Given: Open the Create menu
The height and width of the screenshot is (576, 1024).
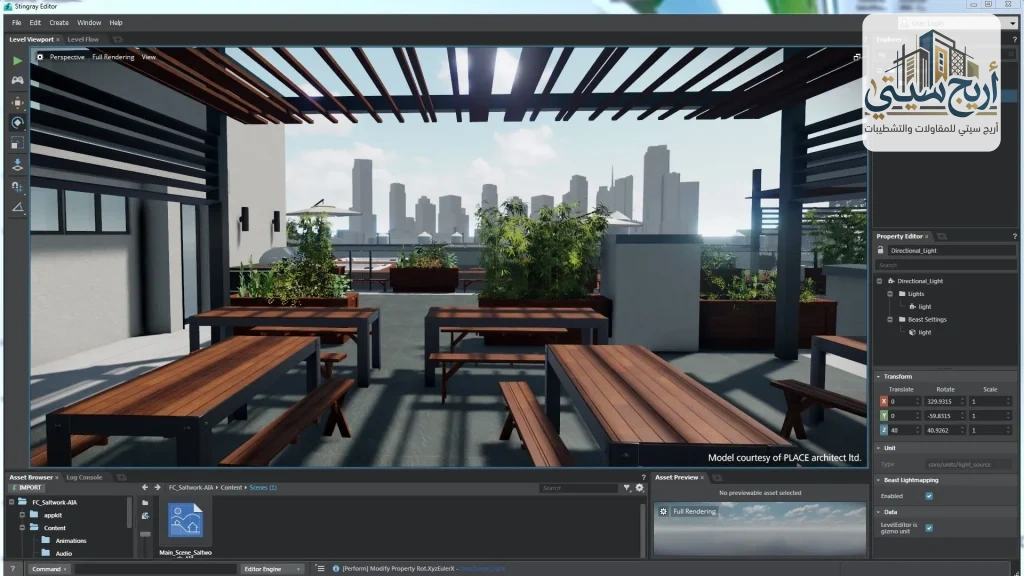Looking at the screenshot, I should (57, 22).
